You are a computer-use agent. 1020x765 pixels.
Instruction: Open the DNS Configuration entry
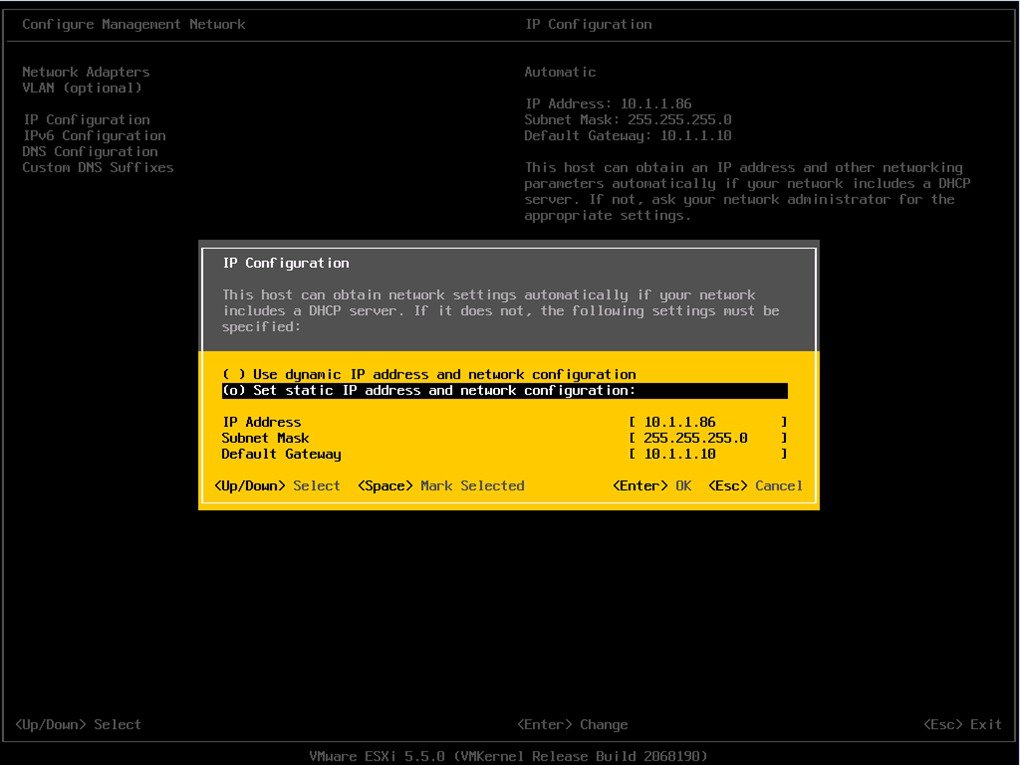click(90, 152)
